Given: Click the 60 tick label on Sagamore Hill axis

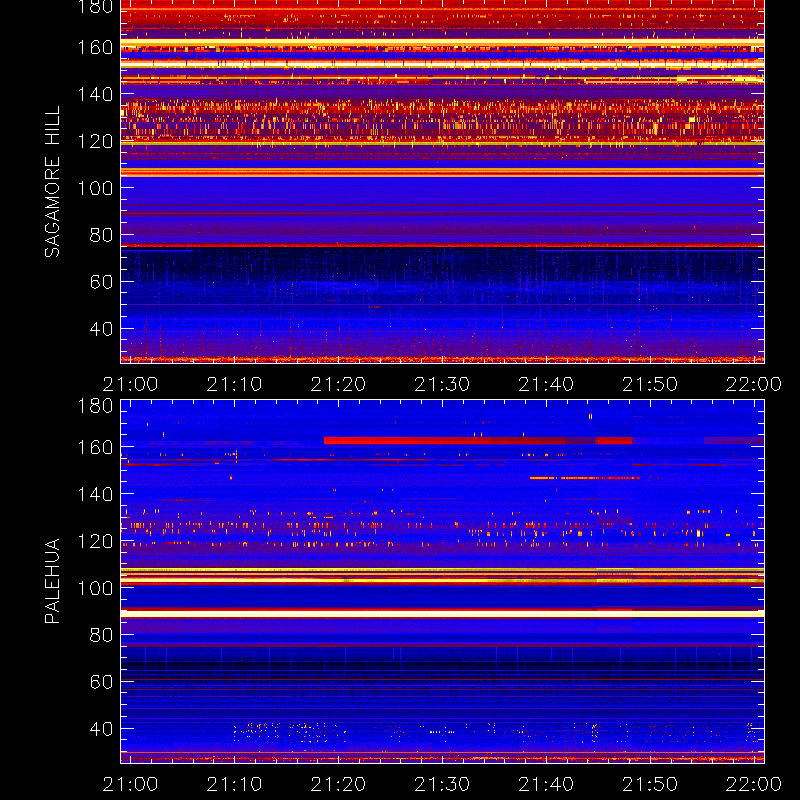Looking at the screenshot, I should tap(101, 282).
